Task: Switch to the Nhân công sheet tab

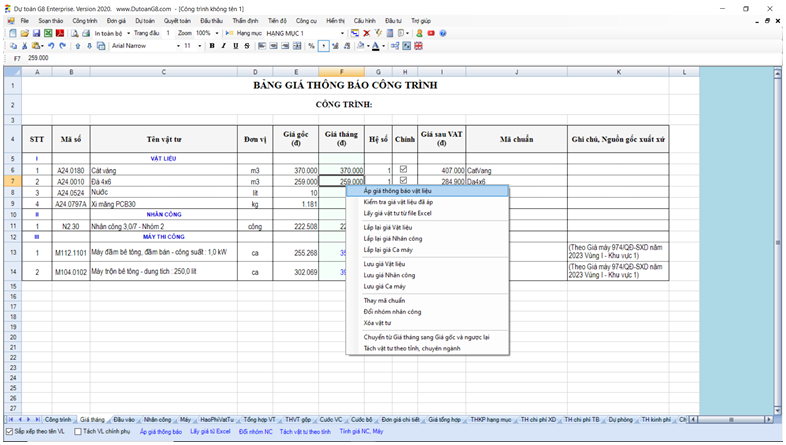Action: pyautogui.click(x=157, y=419)
